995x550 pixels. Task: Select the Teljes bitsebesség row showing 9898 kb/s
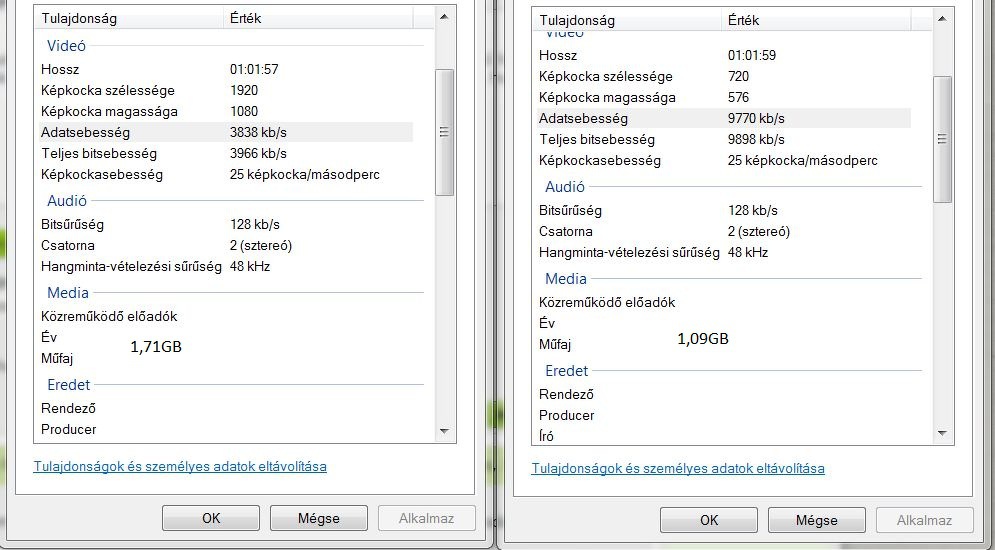(723, 139)
